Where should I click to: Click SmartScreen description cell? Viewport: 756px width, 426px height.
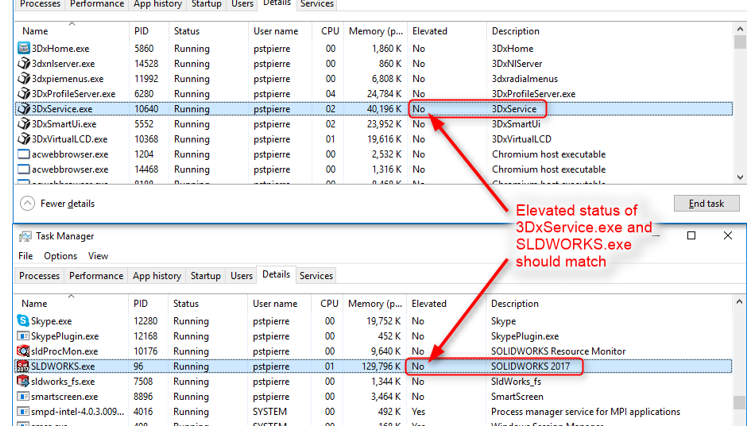click(517, 397)
